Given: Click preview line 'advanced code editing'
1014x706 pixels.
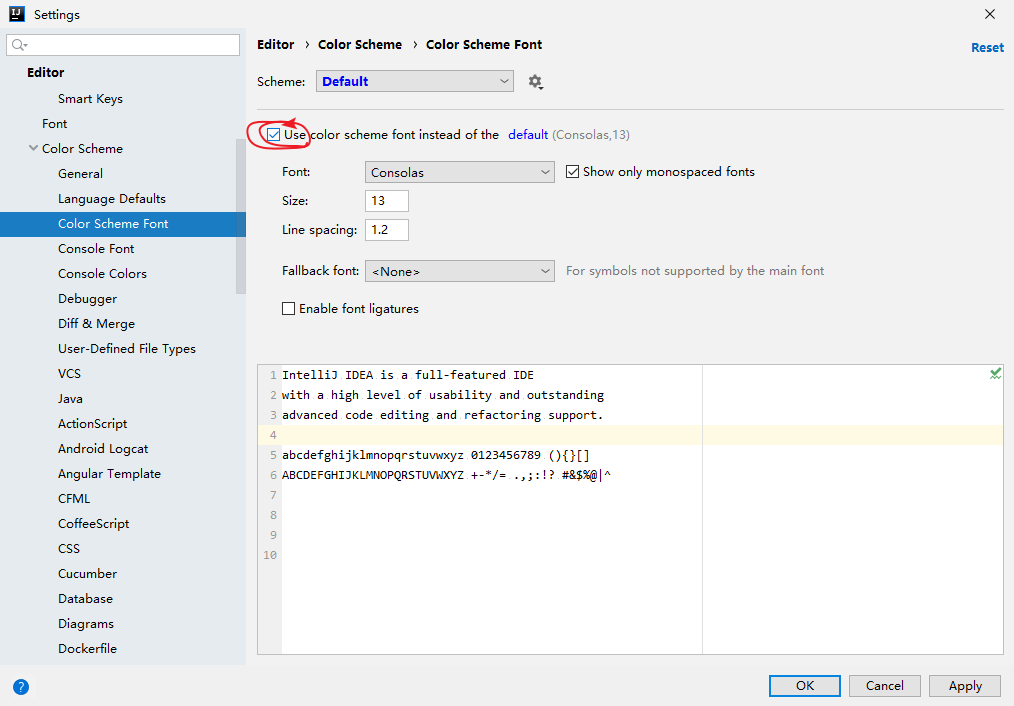Looking at the screenshot, I should pos(442,415).
